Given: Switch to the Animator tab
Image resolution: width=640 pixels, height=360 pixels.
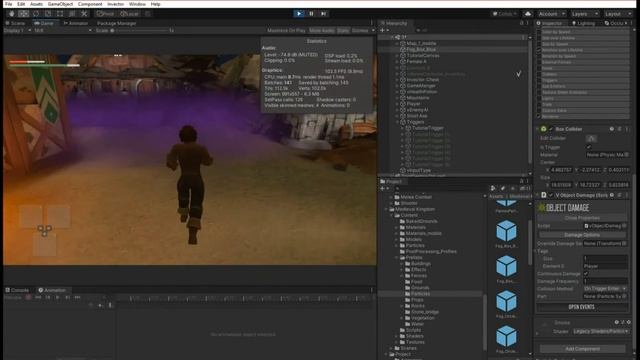Looking at the screenshot, I should pyautogui.click(x=76, y=23).
